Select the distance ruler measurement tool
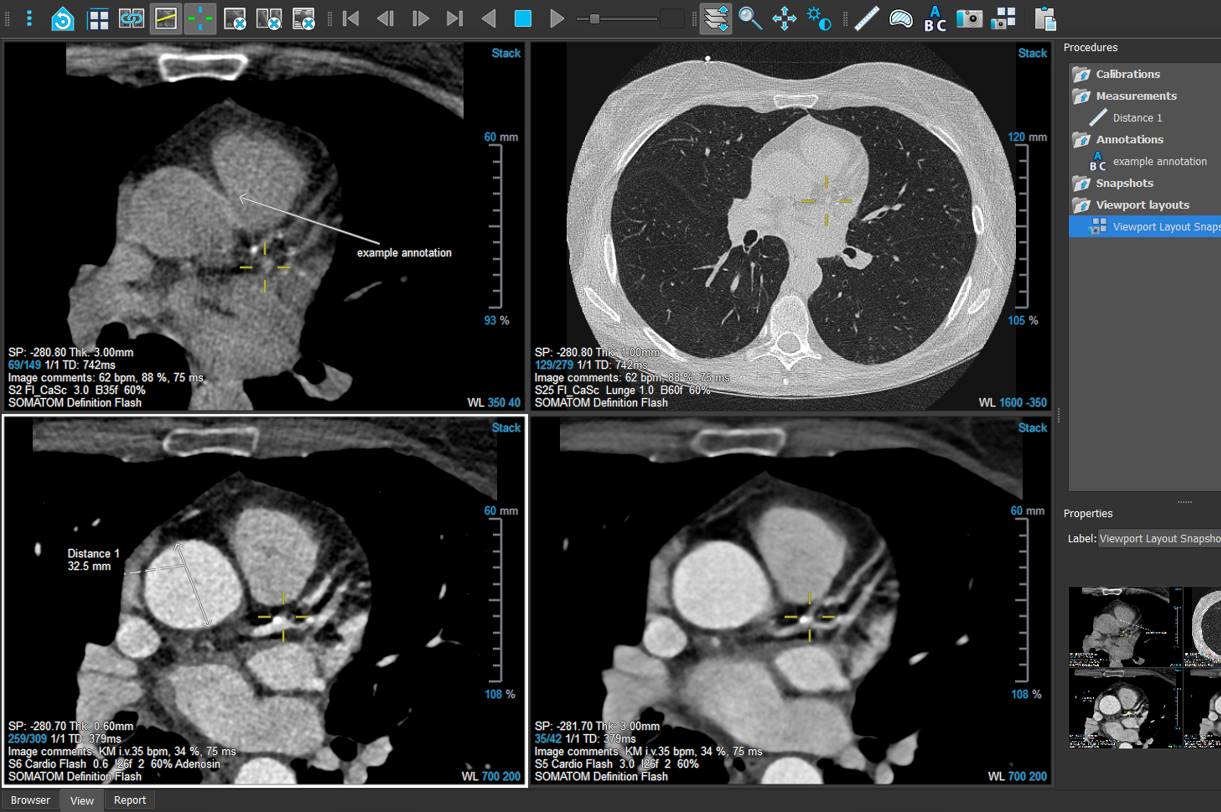This screenshot has width=1221, height=812. [867, 19]
